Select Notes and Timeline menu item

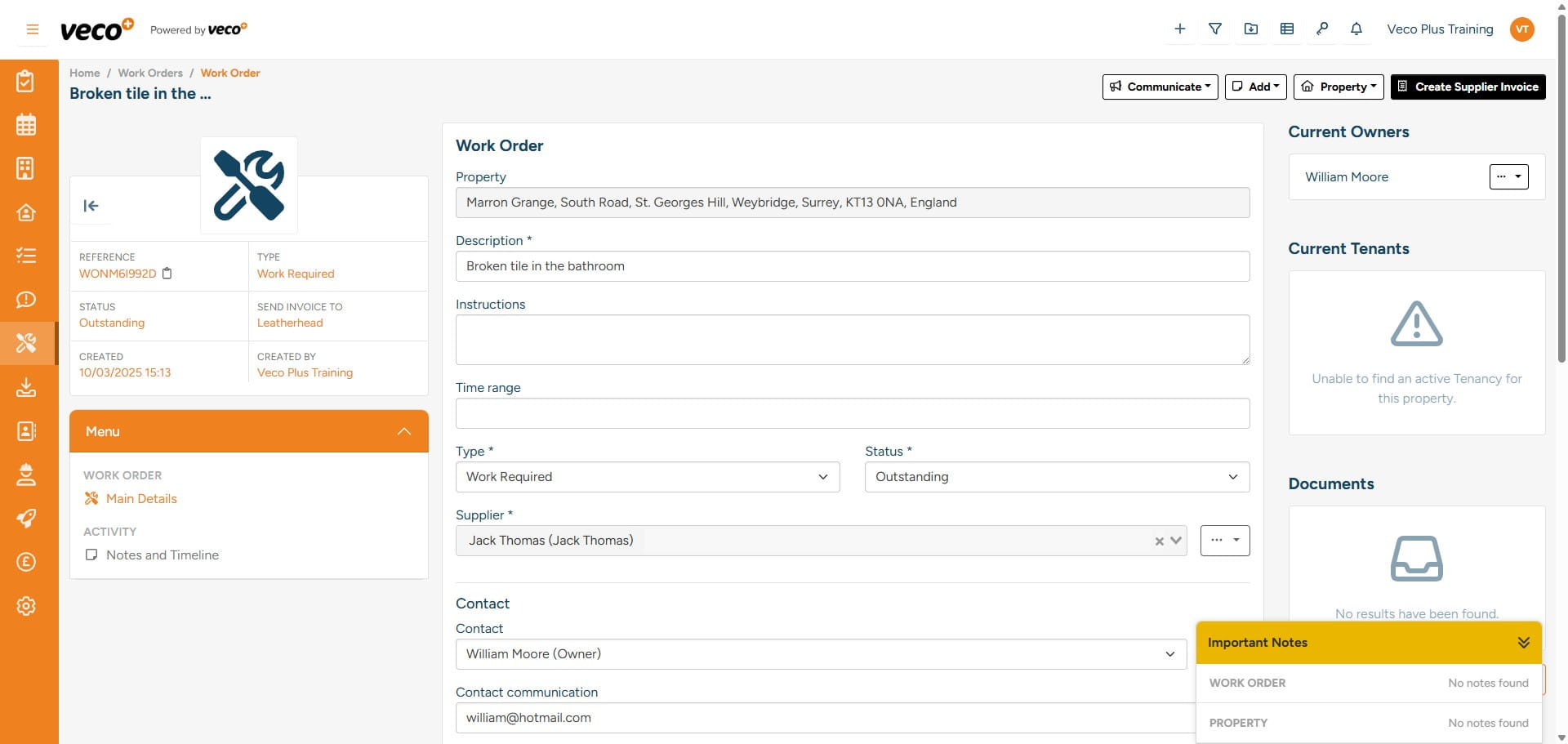click(162, 555)
